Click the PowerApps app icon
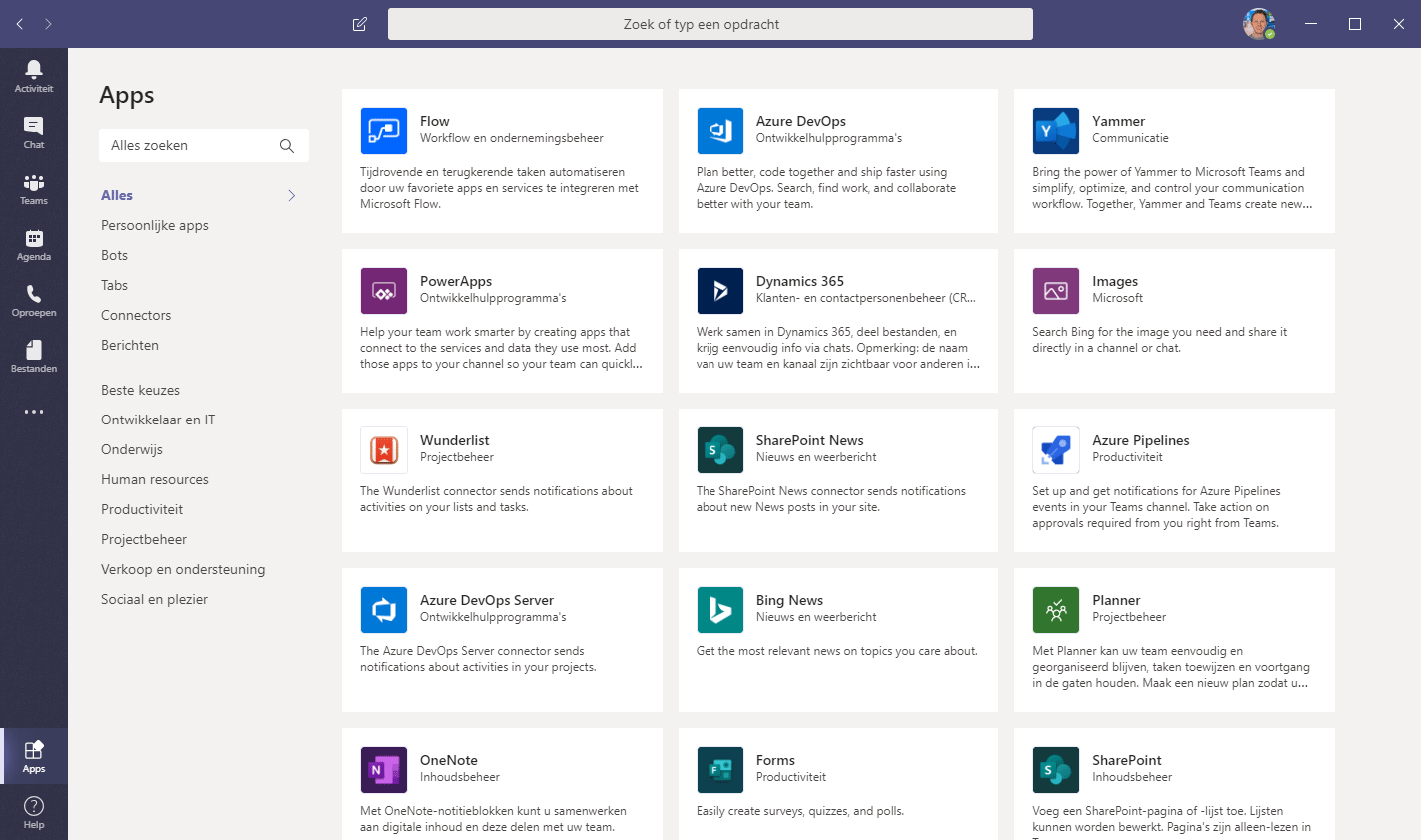This screenshot has height=840, width=1421. [384, 291]
